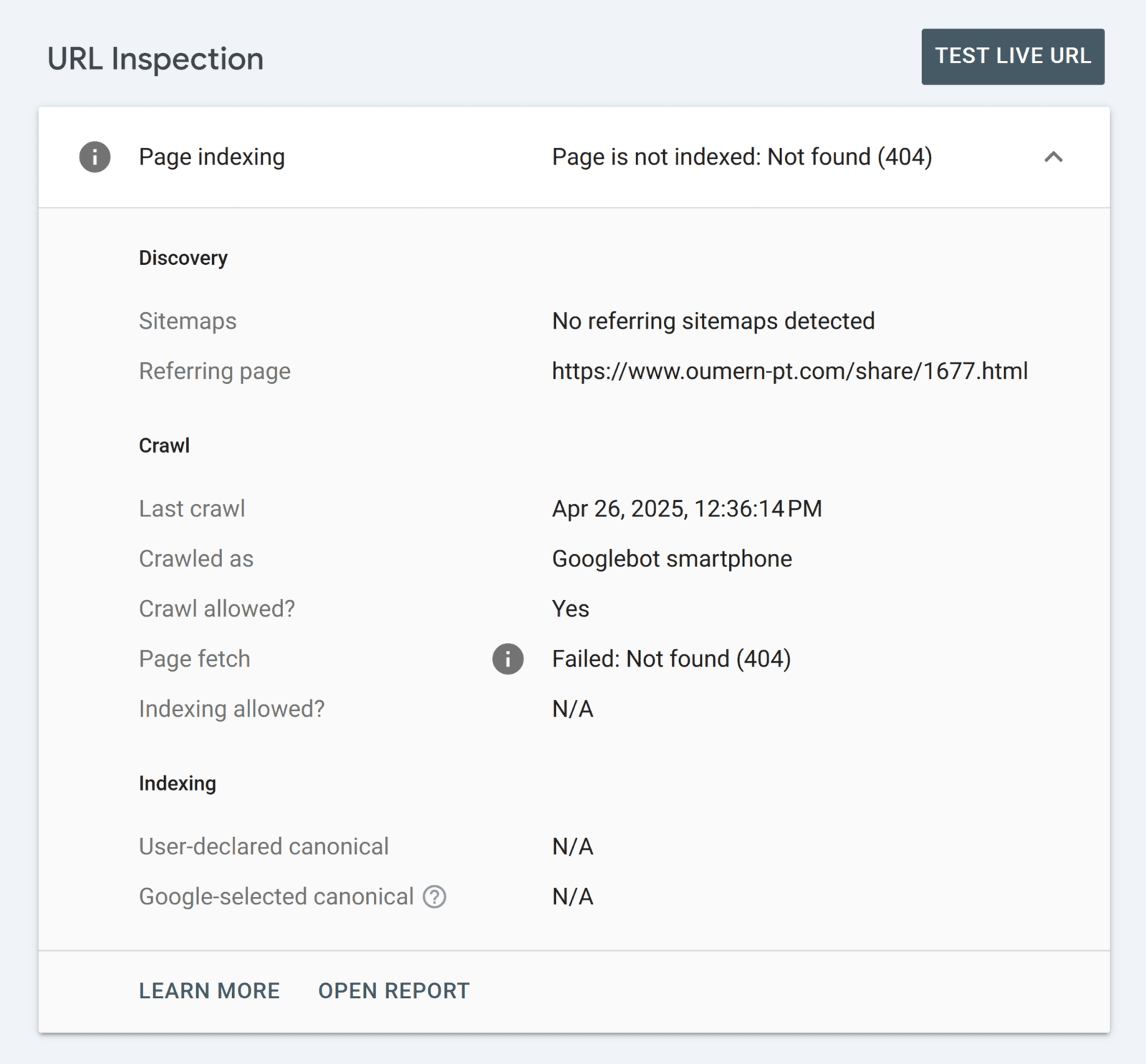Click the Crawled as Googlebot smartphone value
1146x1064 pixels.
tap(671, 558)
